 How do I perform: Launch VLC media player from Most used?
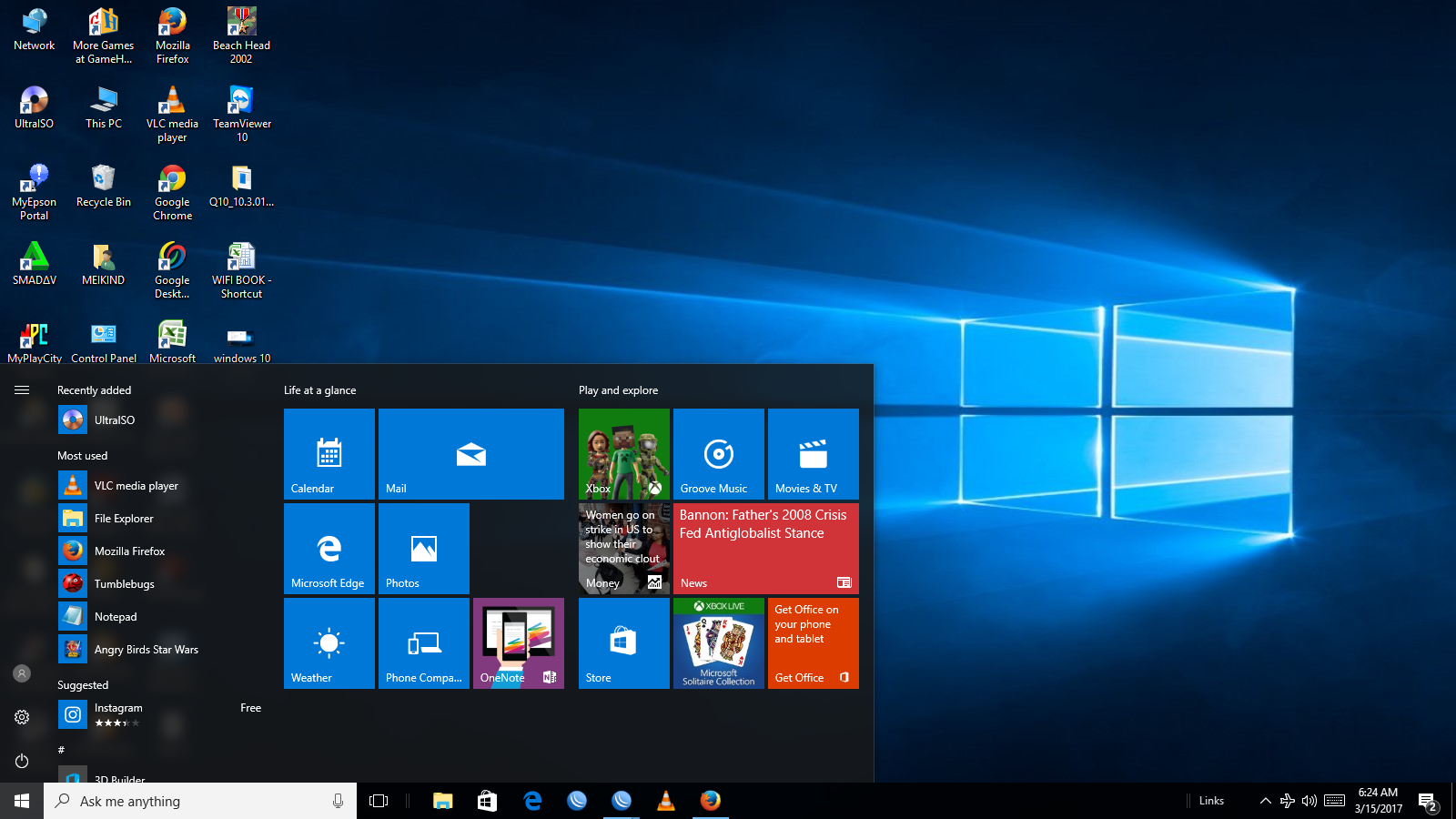(160, 486)
